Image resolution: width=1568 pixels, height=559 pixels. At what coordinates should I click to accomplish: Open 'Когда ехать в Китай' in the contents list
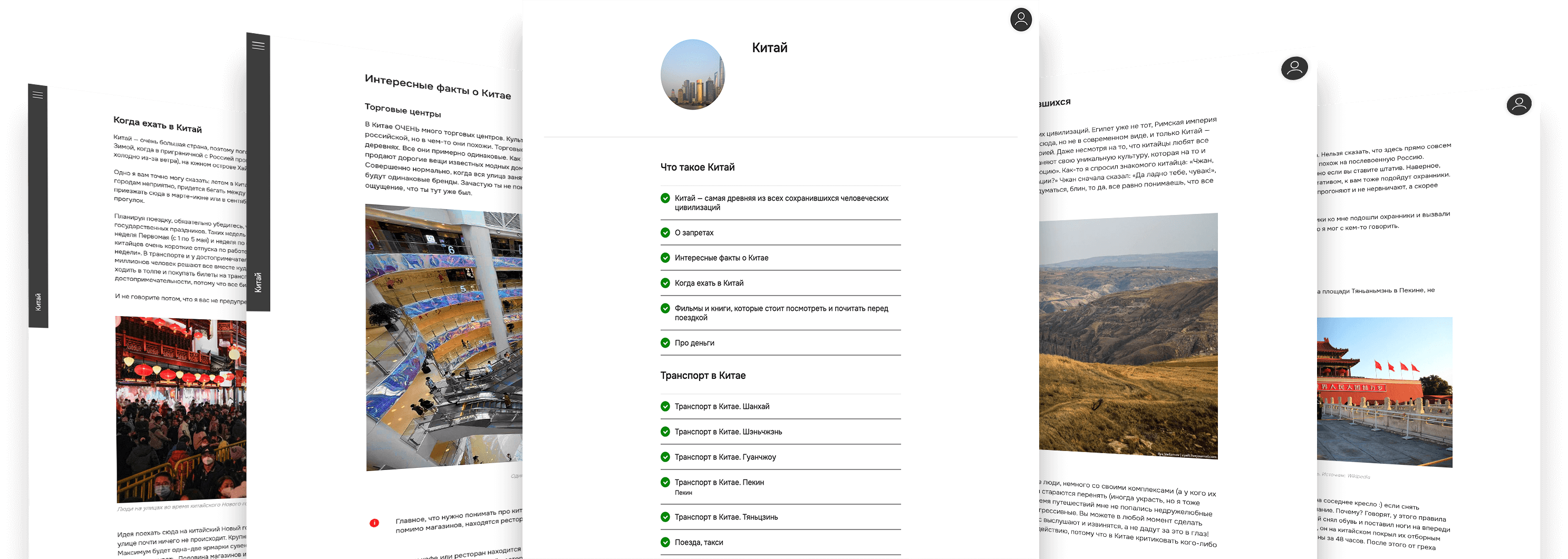pos(709,283)
